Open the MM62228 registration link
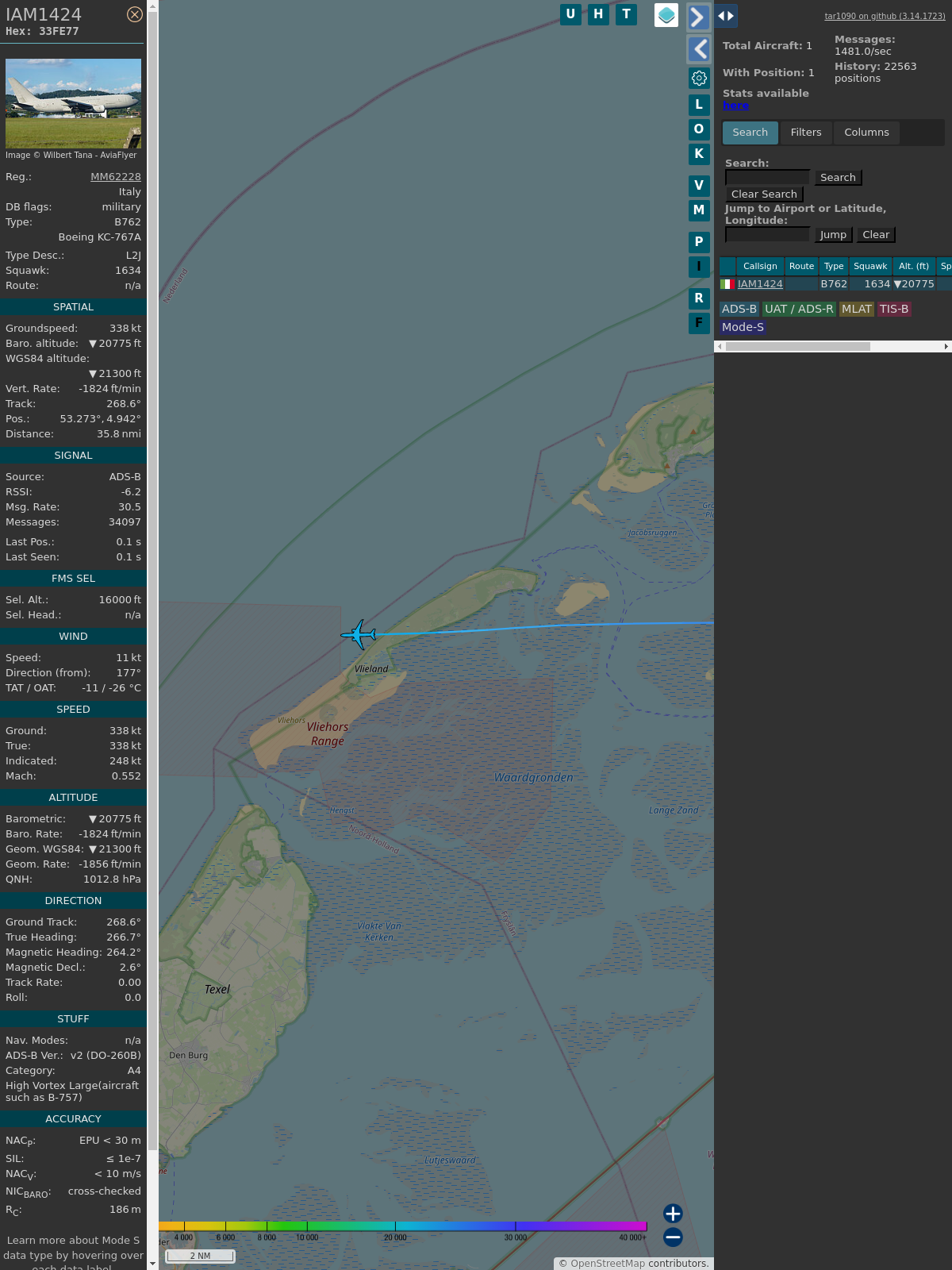Viewport: 952px width, 1270px height. pos(116,177)
